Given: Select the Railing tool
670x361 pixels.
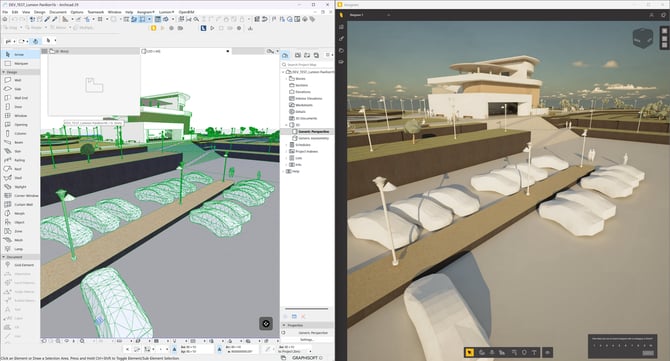Looking at the screenshot, I should click(x=20, y=160).
